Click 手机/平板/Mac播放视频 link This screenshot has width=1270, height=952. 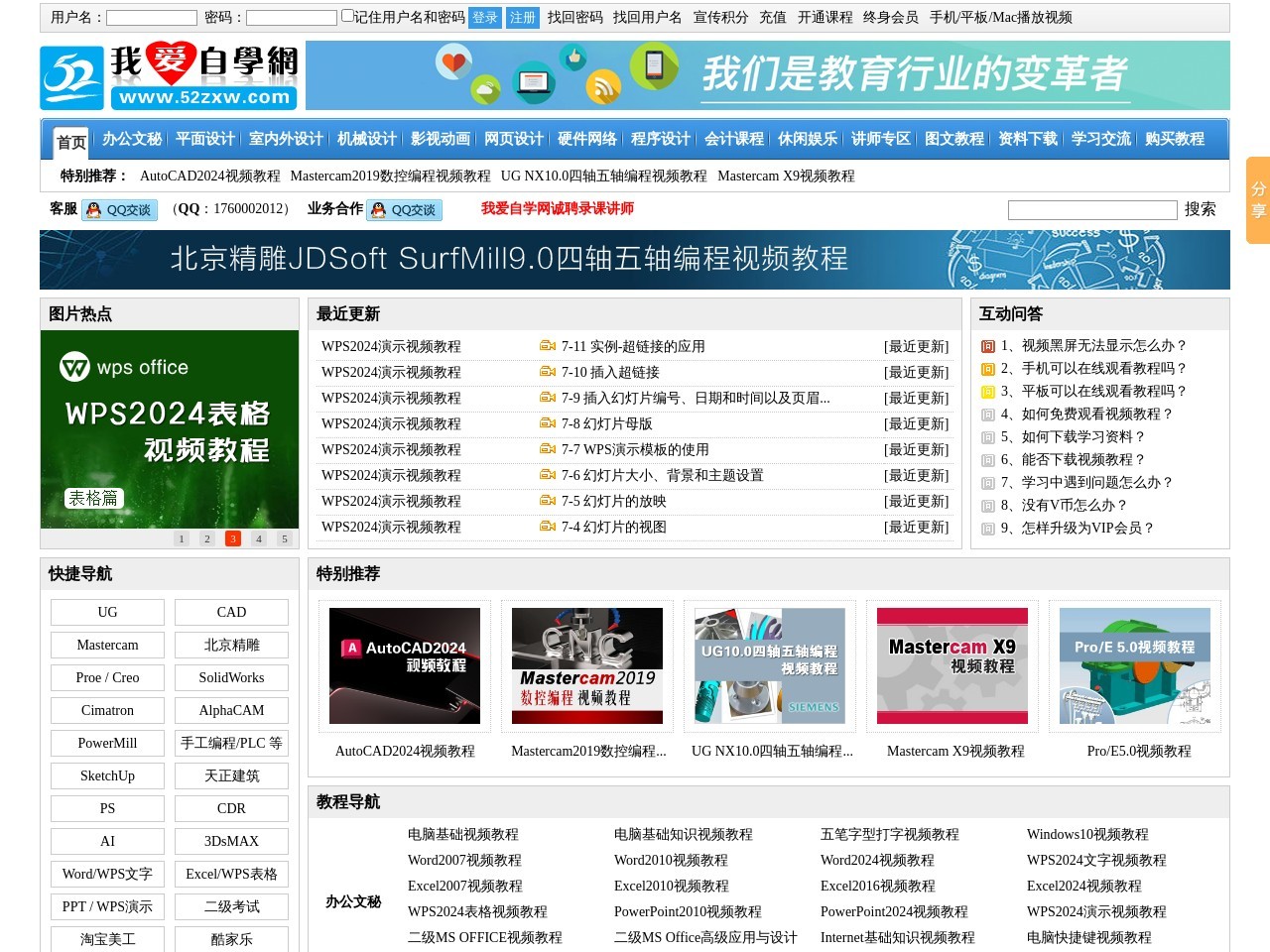click(x=1001, y=17)
